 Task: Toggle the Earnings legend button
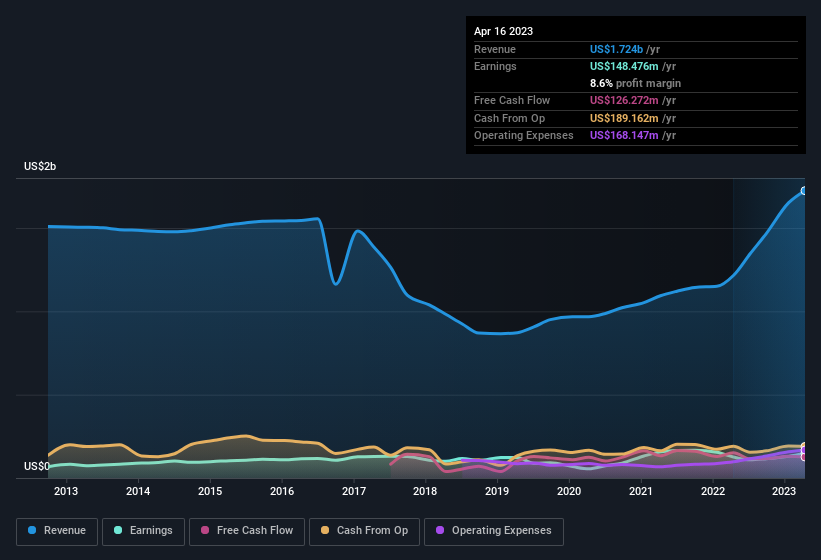point(143,531)
